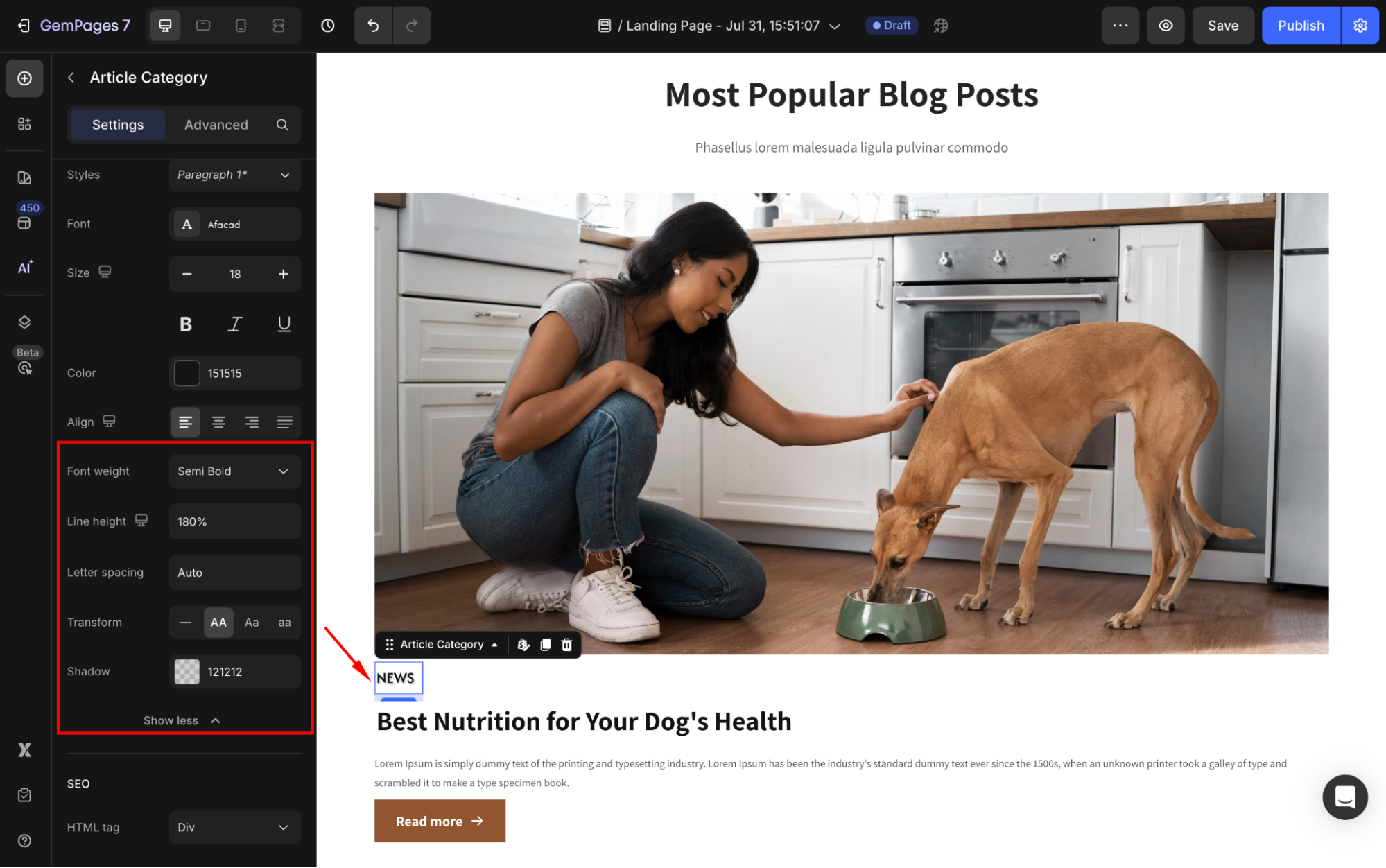Open the layers icon in sidebar
Image resolution: width=1386 pixels, height=868 pixels.
click(25, 322)
